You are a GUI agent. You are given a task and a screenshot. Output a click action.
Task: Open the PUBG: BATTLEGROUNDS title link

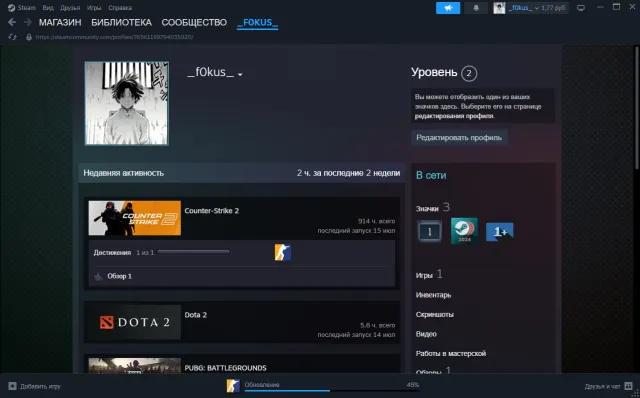click(x=225, y=368)
